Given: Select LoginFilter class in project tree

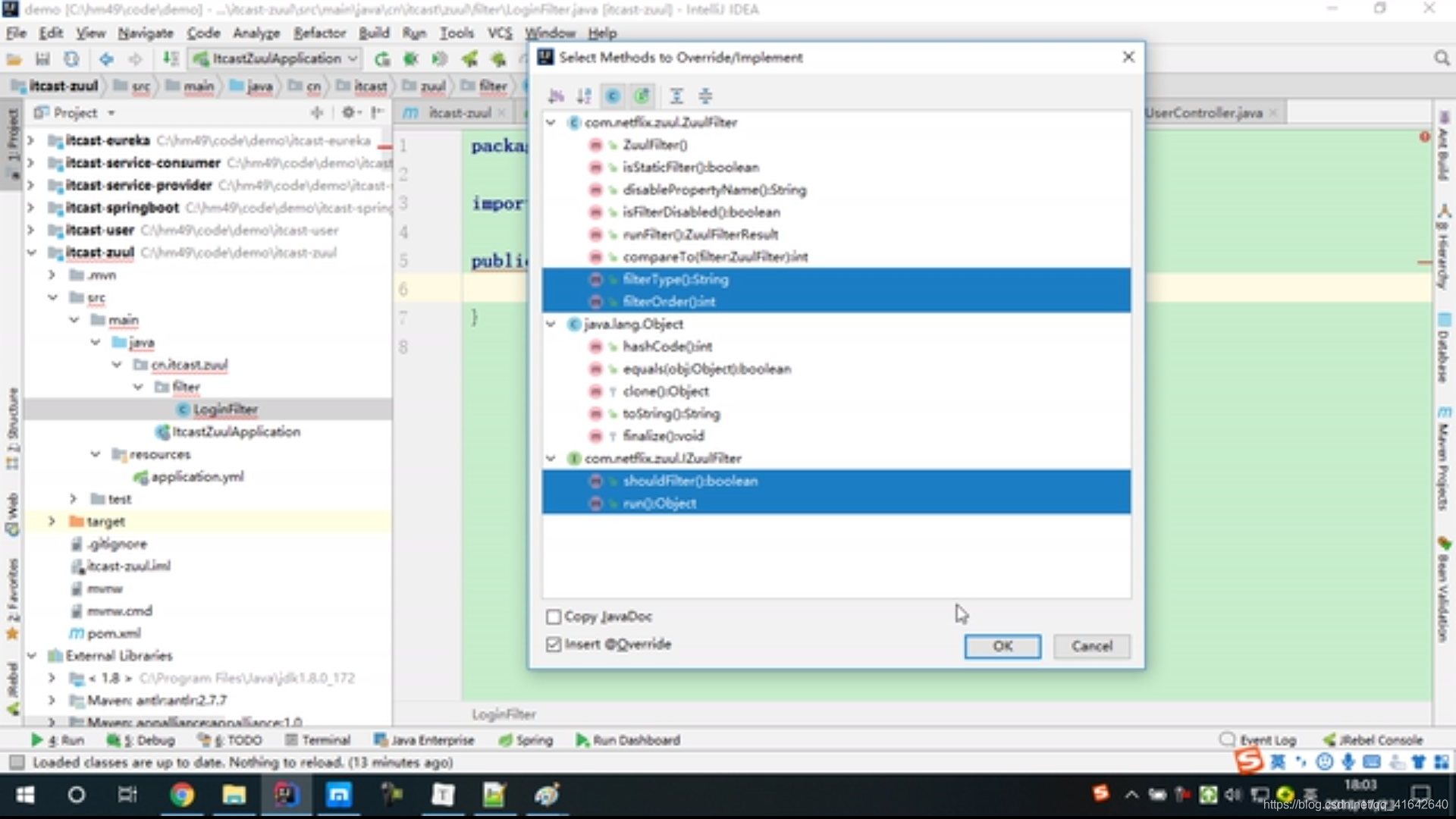Looking at the screenshot, I should [x=225, y=409].
